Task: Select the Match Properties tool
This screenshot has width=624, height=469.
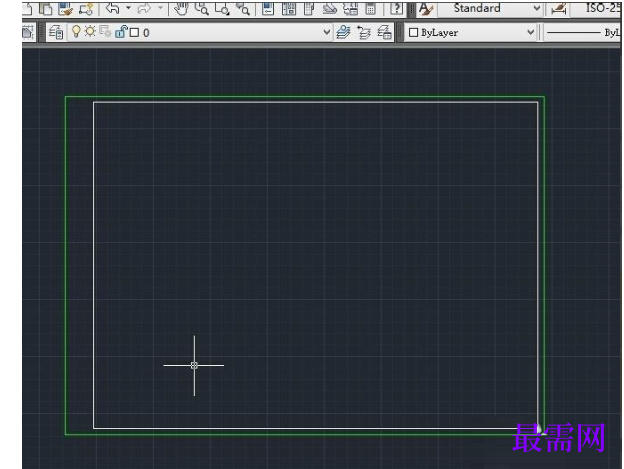Action: pyautogui.click(x=66, y=8)
